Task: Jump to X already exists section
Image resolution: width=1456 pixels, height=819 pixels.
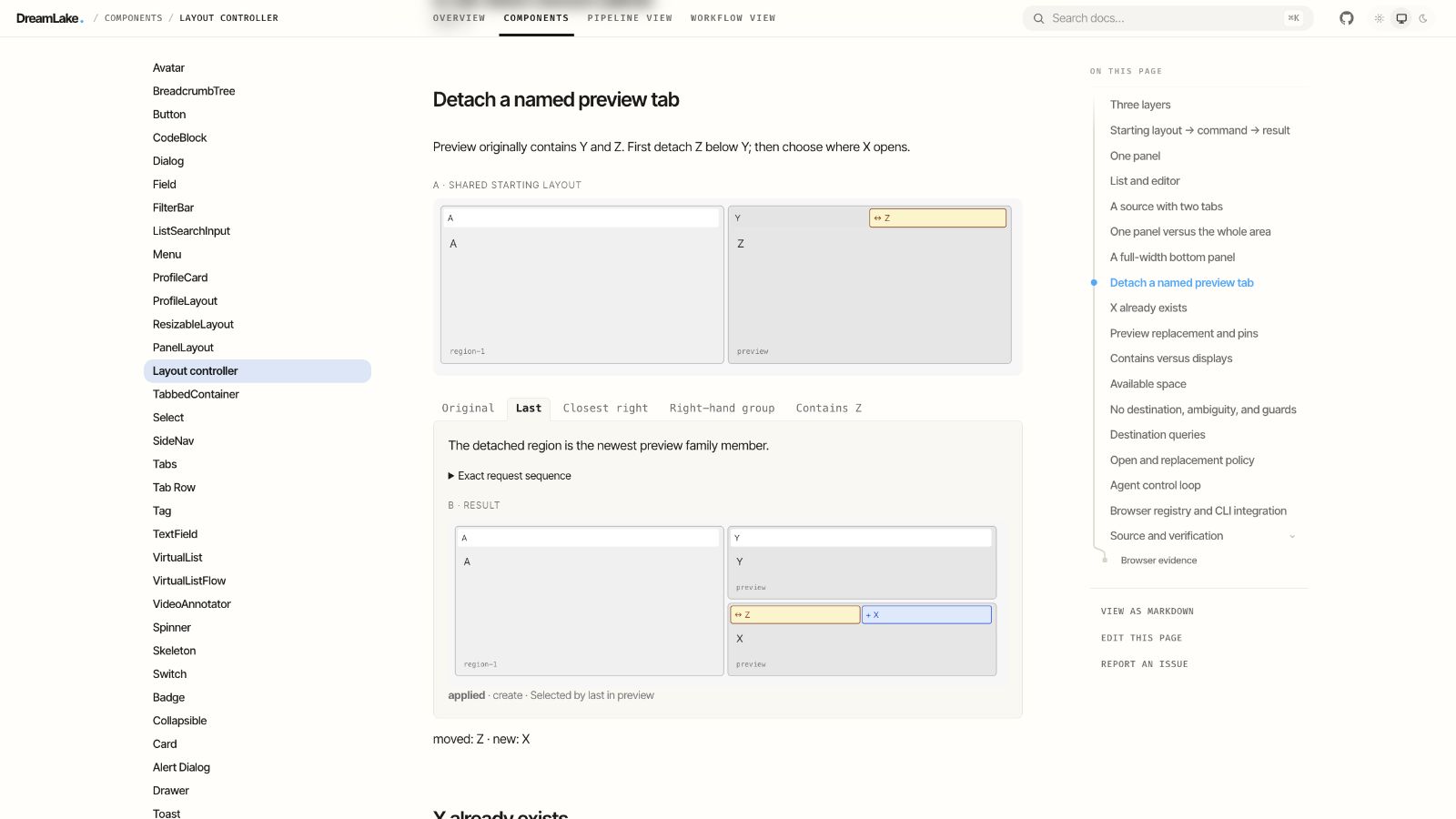Action: click(x=1148, y=308)
